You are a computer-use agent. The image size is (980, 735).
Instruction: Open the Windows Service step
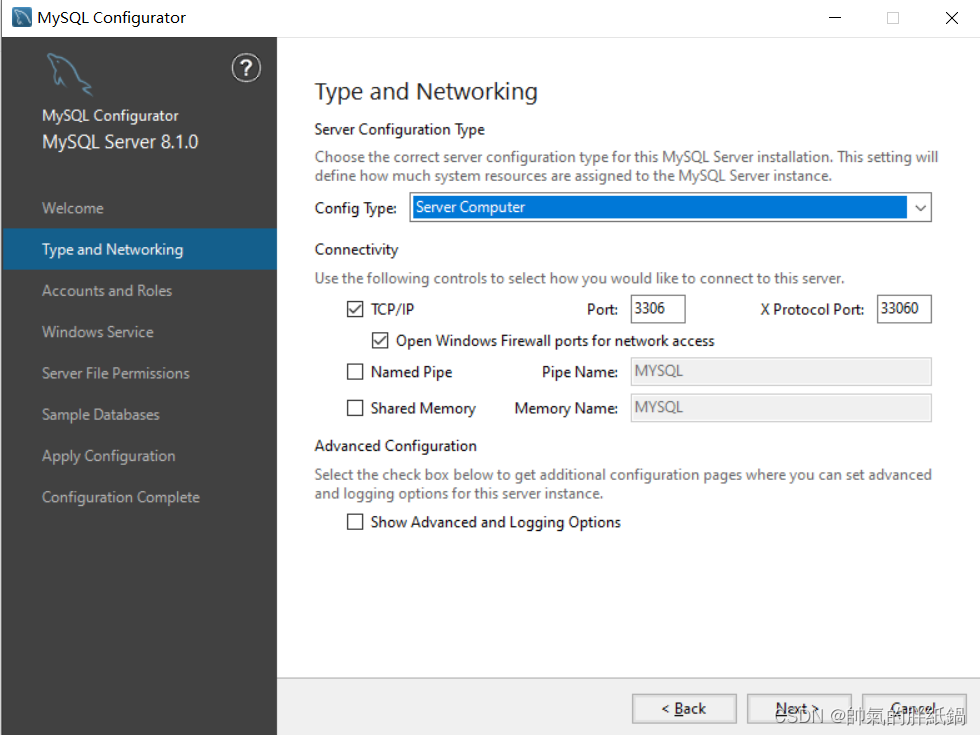[x=98, y=332]
